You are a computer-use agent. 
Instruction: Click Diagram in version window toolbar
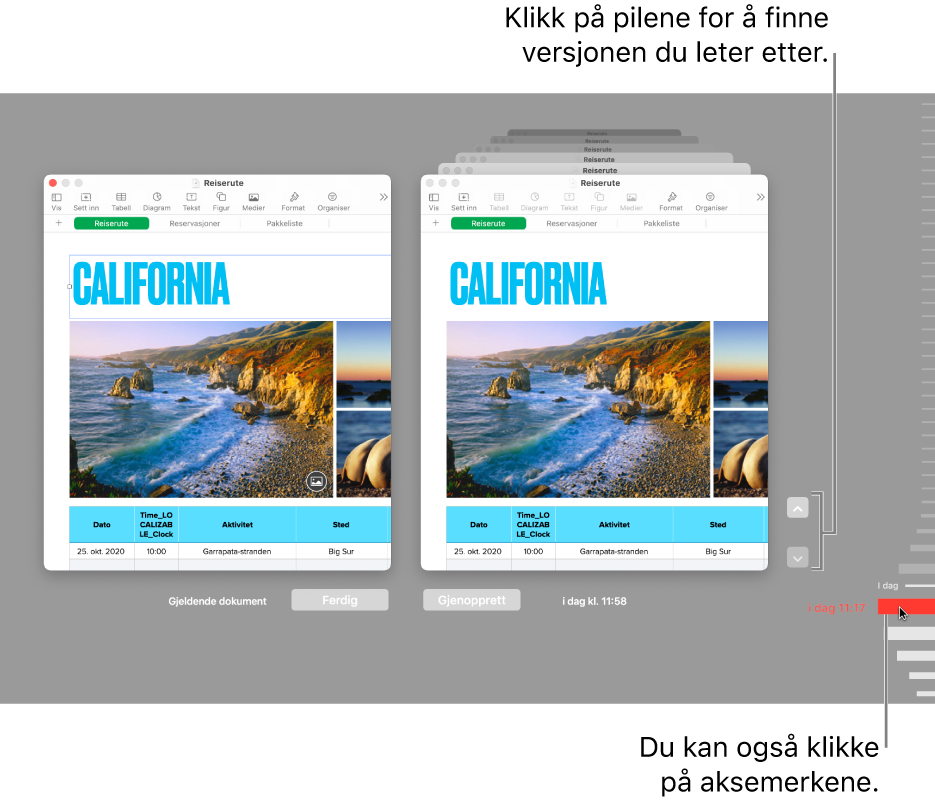pyautogui.click(x=534, y=202)
